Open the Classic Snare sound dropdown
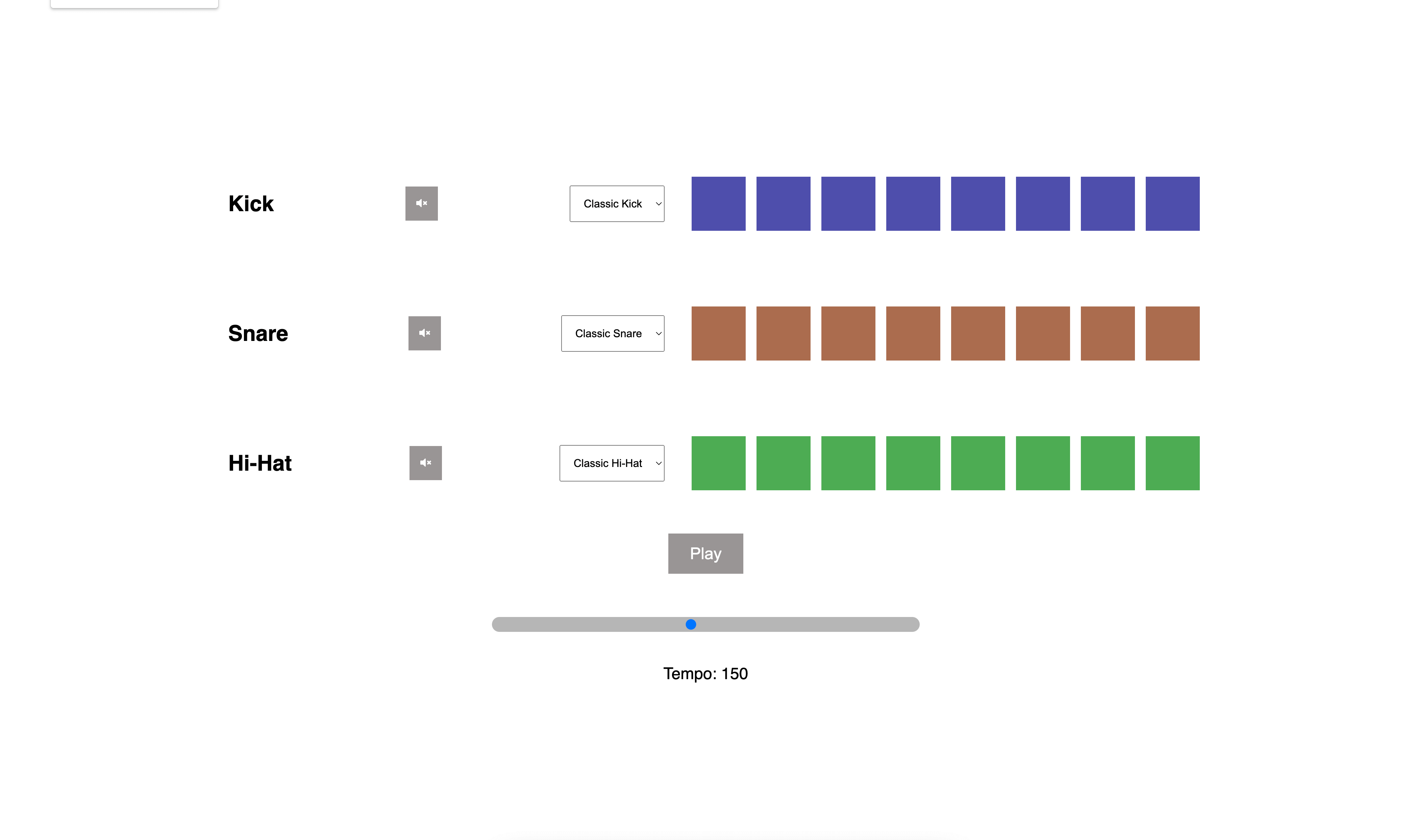Viewport: 1413px width, 840px height. click(x=612, y=333)
